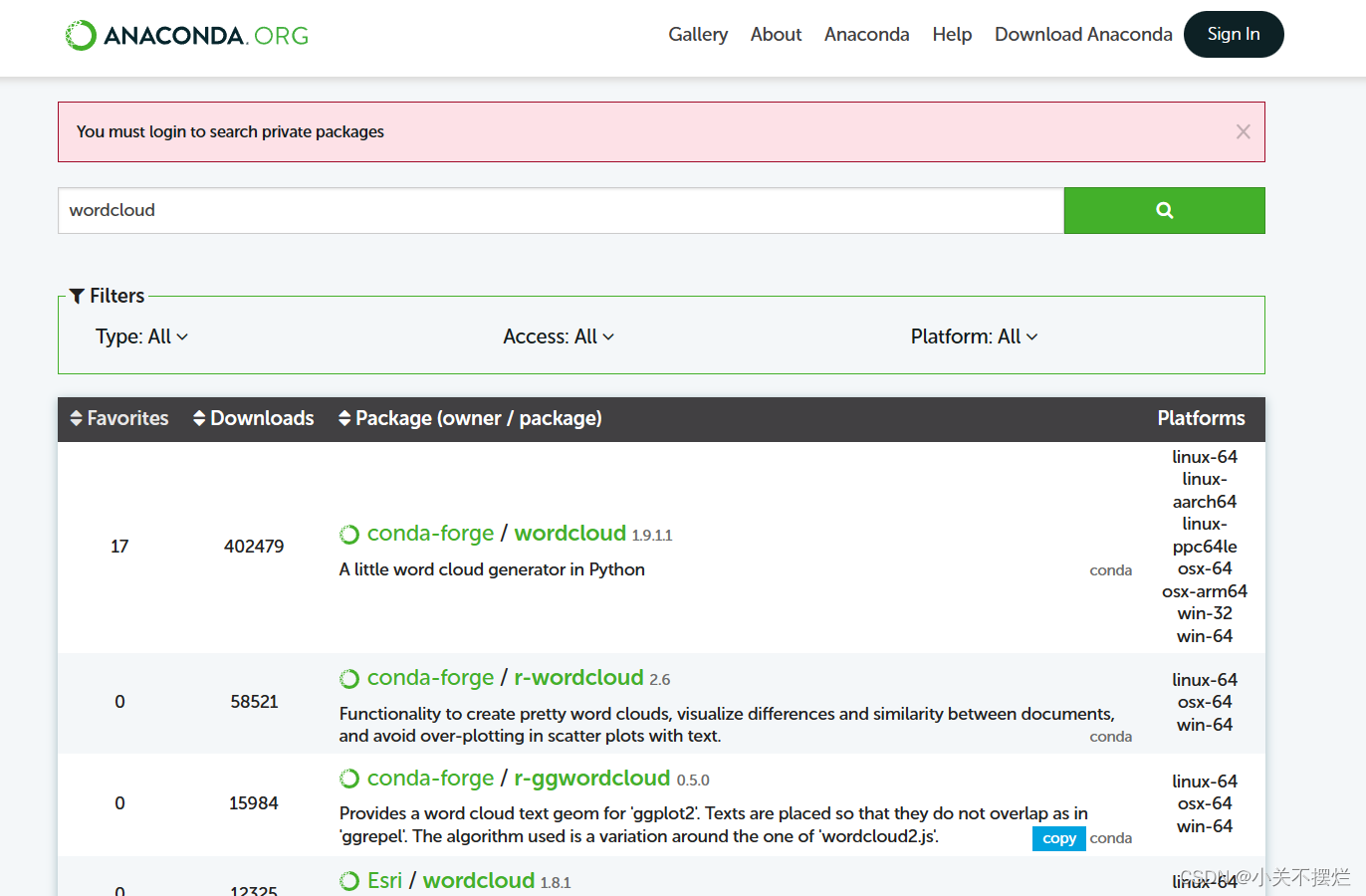The image size is (1366, 896).
Task: Click the package icon next to r-ggwordcloud
Action: click(349, 779)
